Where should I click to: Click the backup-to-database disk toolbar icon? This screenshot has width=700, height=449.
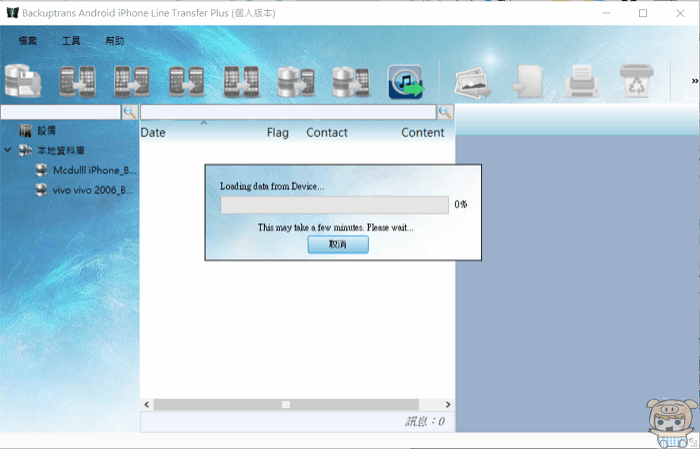click(23, 81)
